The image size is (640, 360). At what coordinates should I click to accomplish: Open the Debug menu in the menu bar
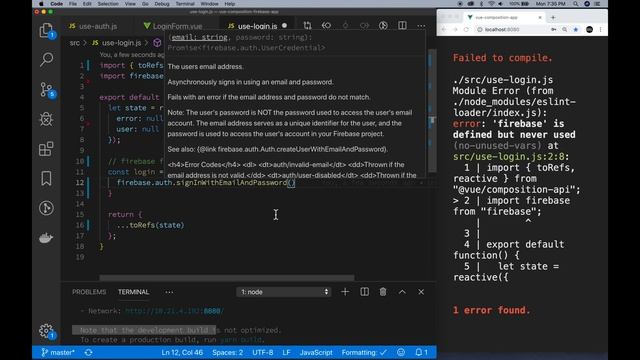click(x=162, y=4)
